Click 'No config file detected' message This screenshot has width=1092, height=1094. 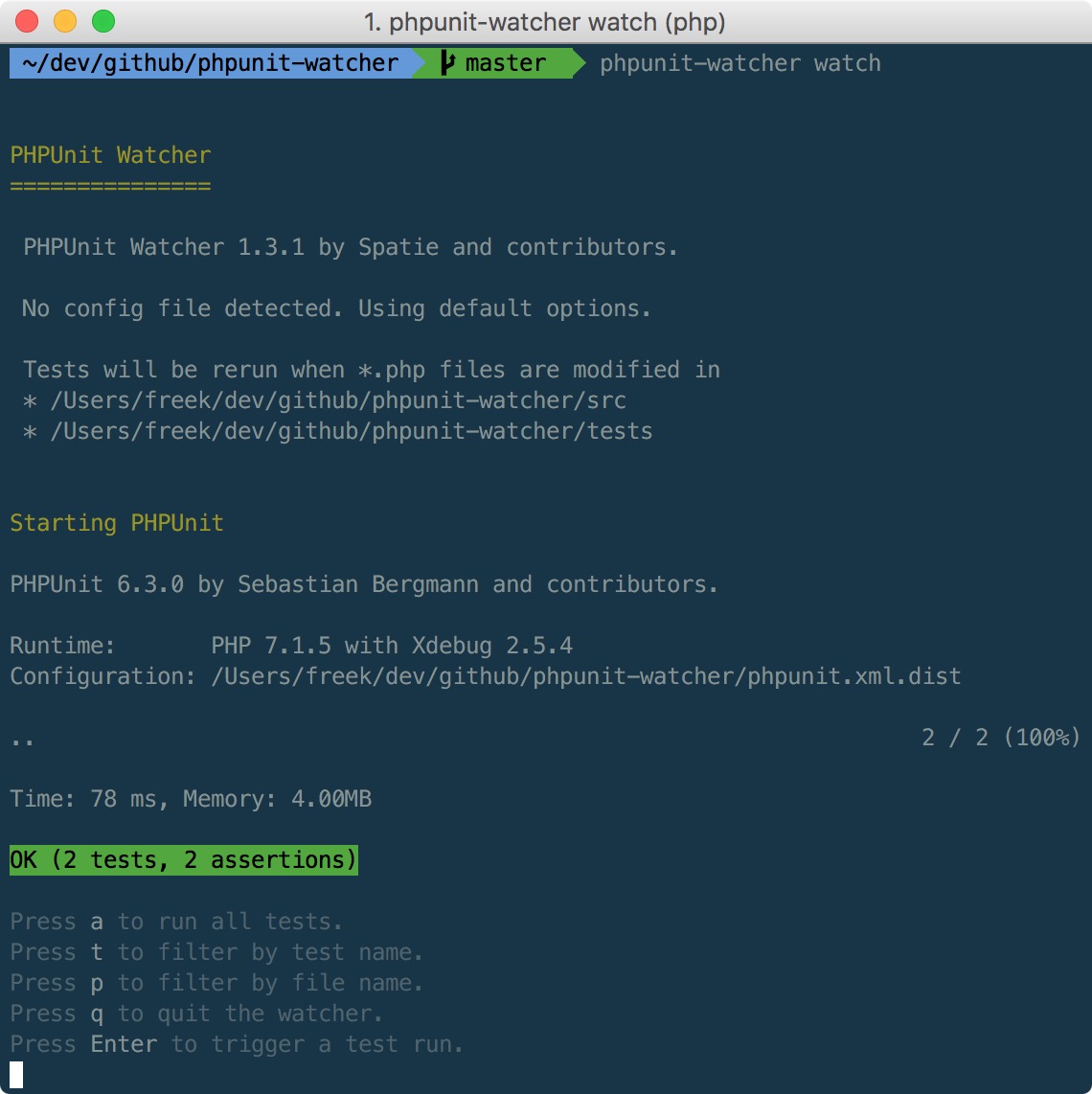coord(336,308)
